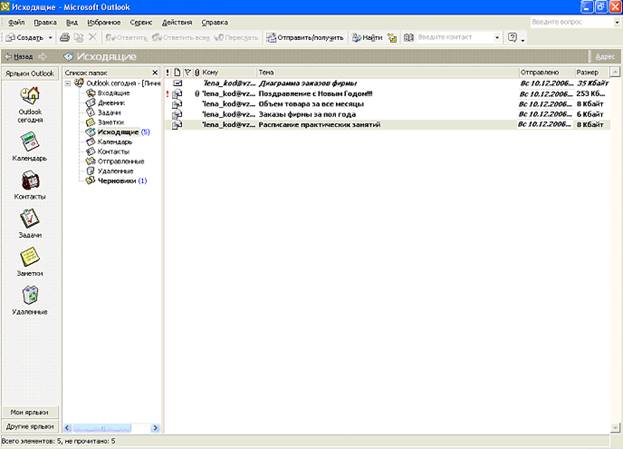623x449 pixels.
Task: Click importance mark on Поздравление с Новым Годом row
Action: point(168,94)
